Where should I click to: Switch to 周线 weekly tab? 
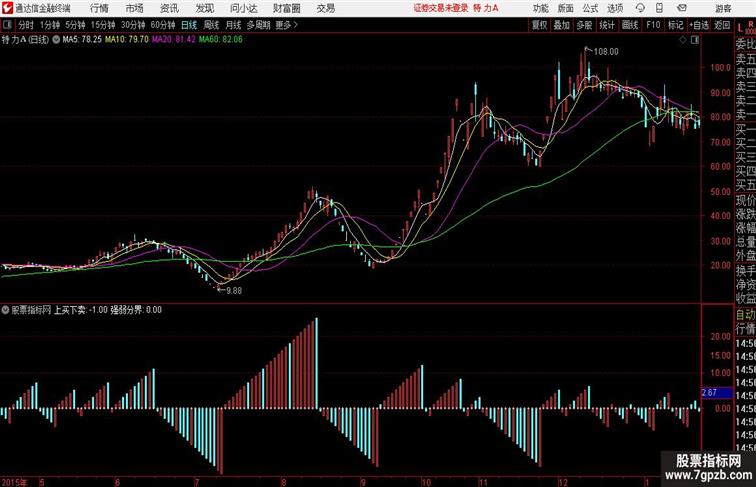pos(211,25)
